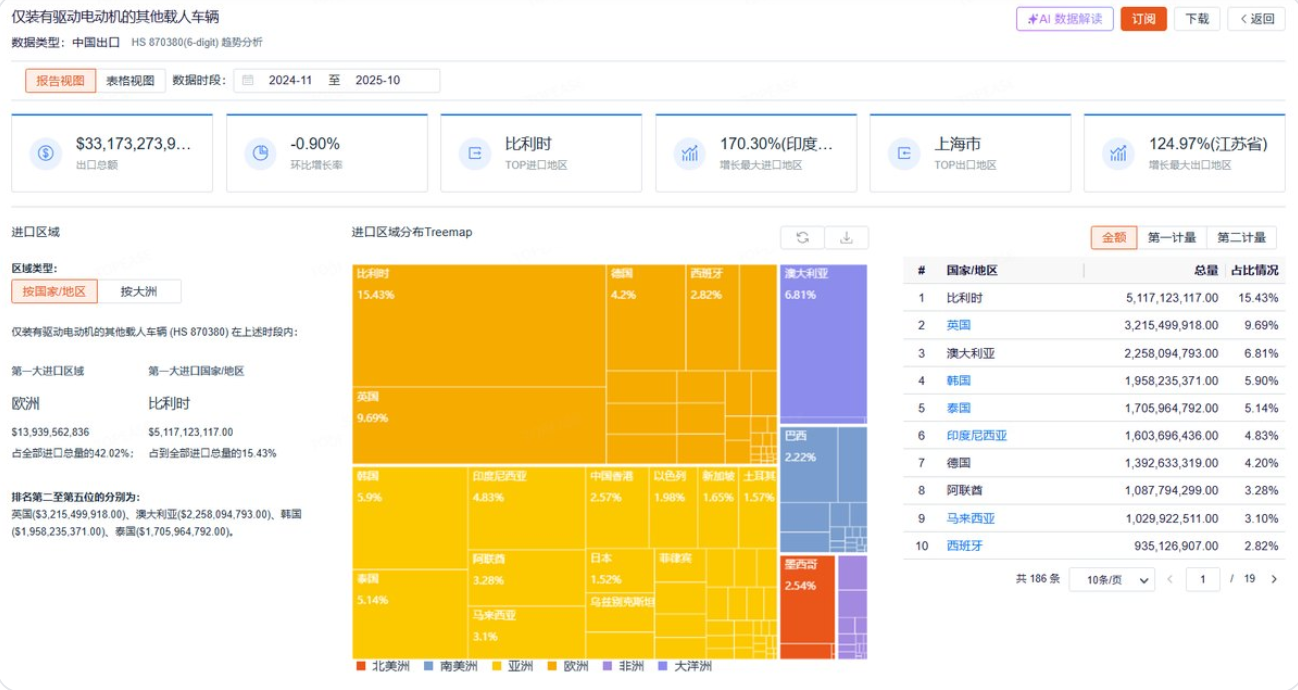This screenshot has width=1298, height=690.
Task: Click the calendar icon in date range
Action: 248,81
